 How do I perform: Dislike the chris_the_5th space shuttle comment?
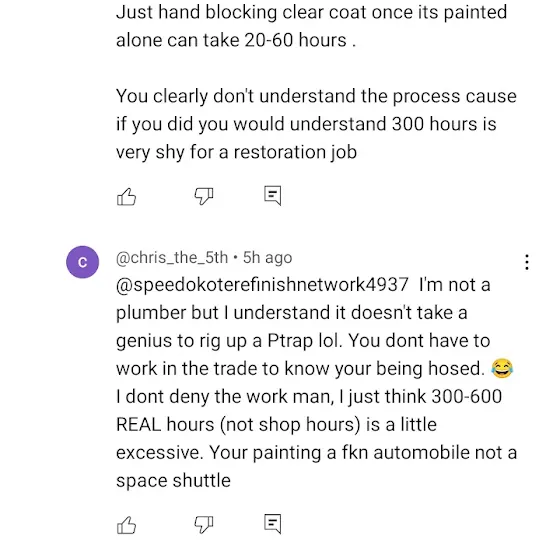[204, 525]
